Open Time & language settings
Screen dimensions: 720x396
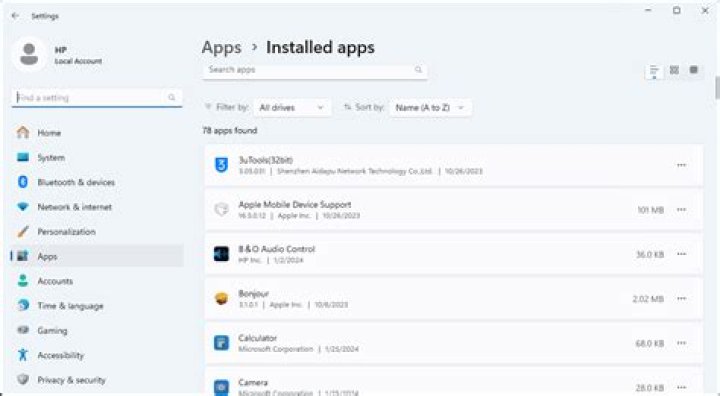point(96,306)
